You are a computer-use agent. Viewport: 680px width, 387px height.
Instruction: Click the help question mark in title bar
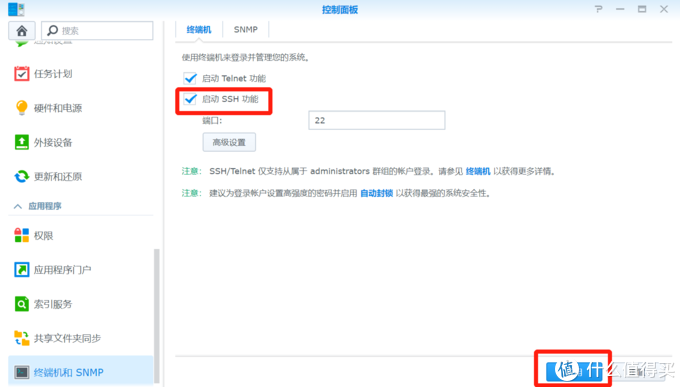[x=598, y=9]
